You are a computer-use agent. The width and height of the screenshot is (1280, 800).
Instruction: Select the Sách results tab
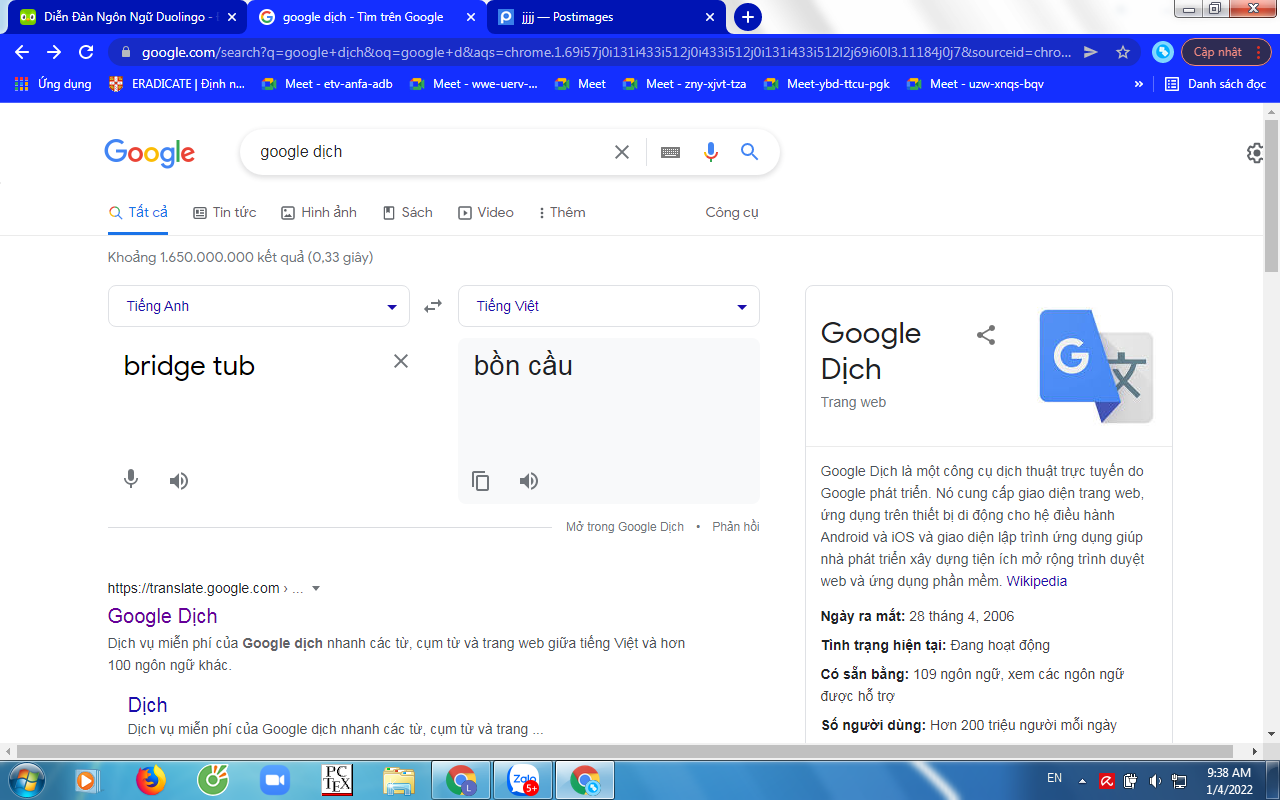pyautogui.click(x=408, y=212)
